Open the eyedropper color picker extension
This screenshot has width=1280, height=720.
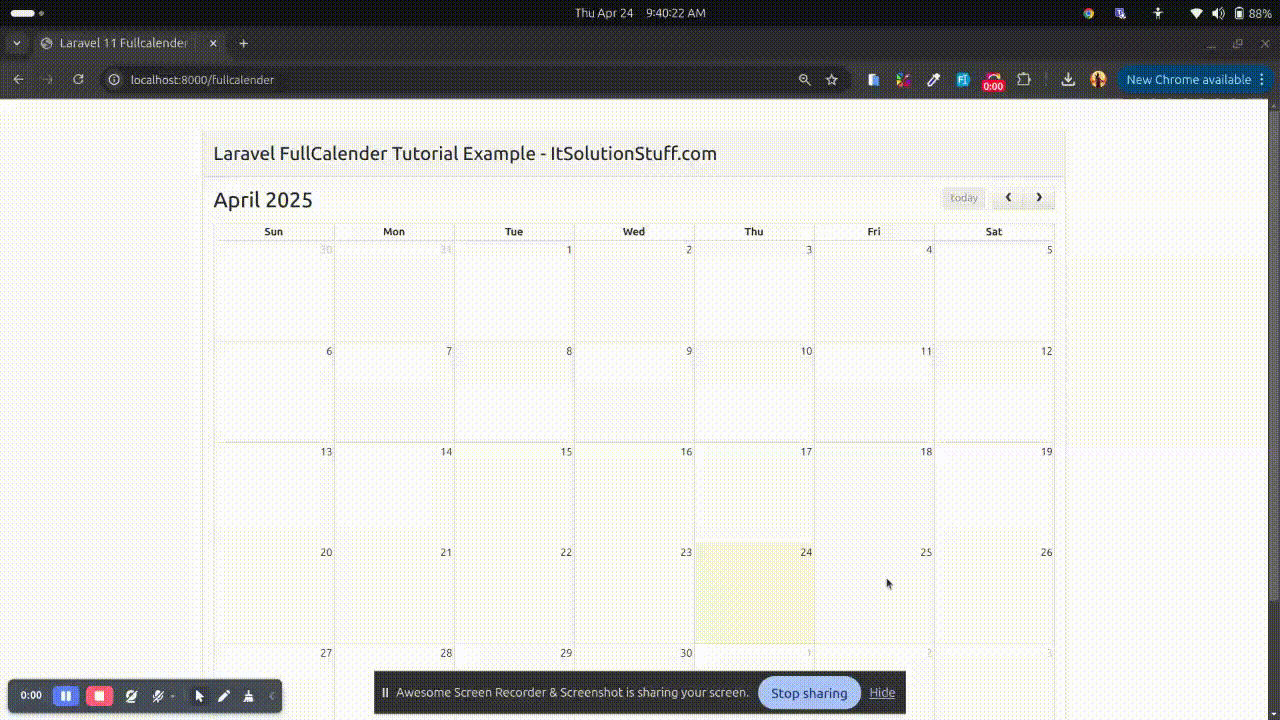933,80
